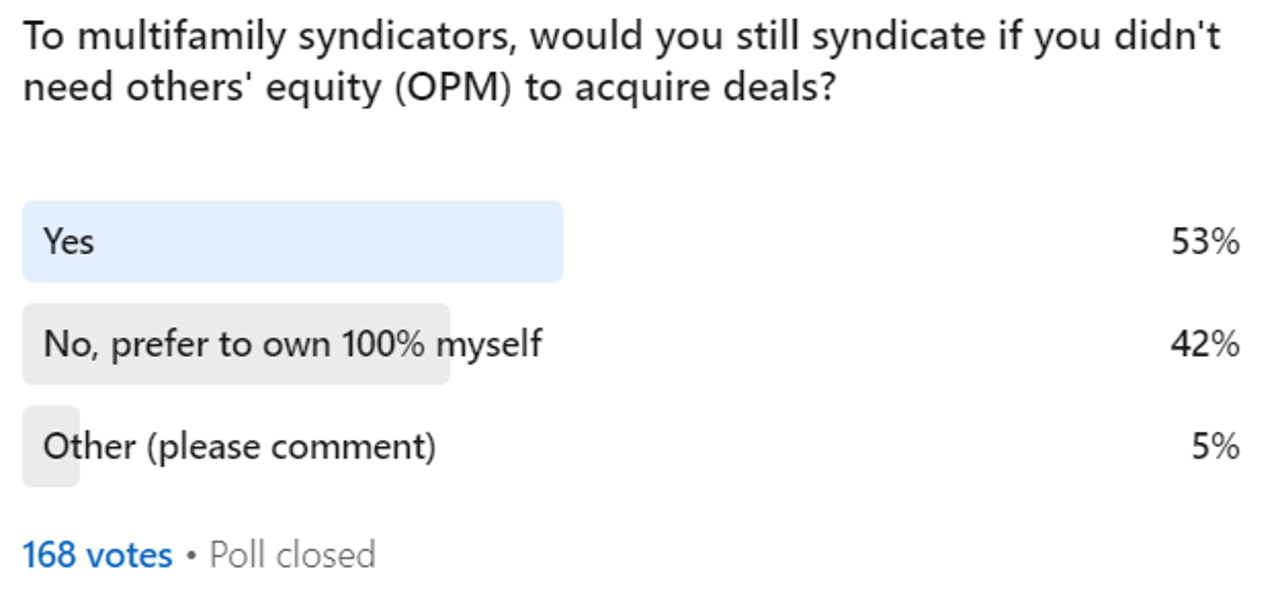Click the 53% result figure
The width and height of the screenshot is (1280, 596).
click(x=1205, y=242)
